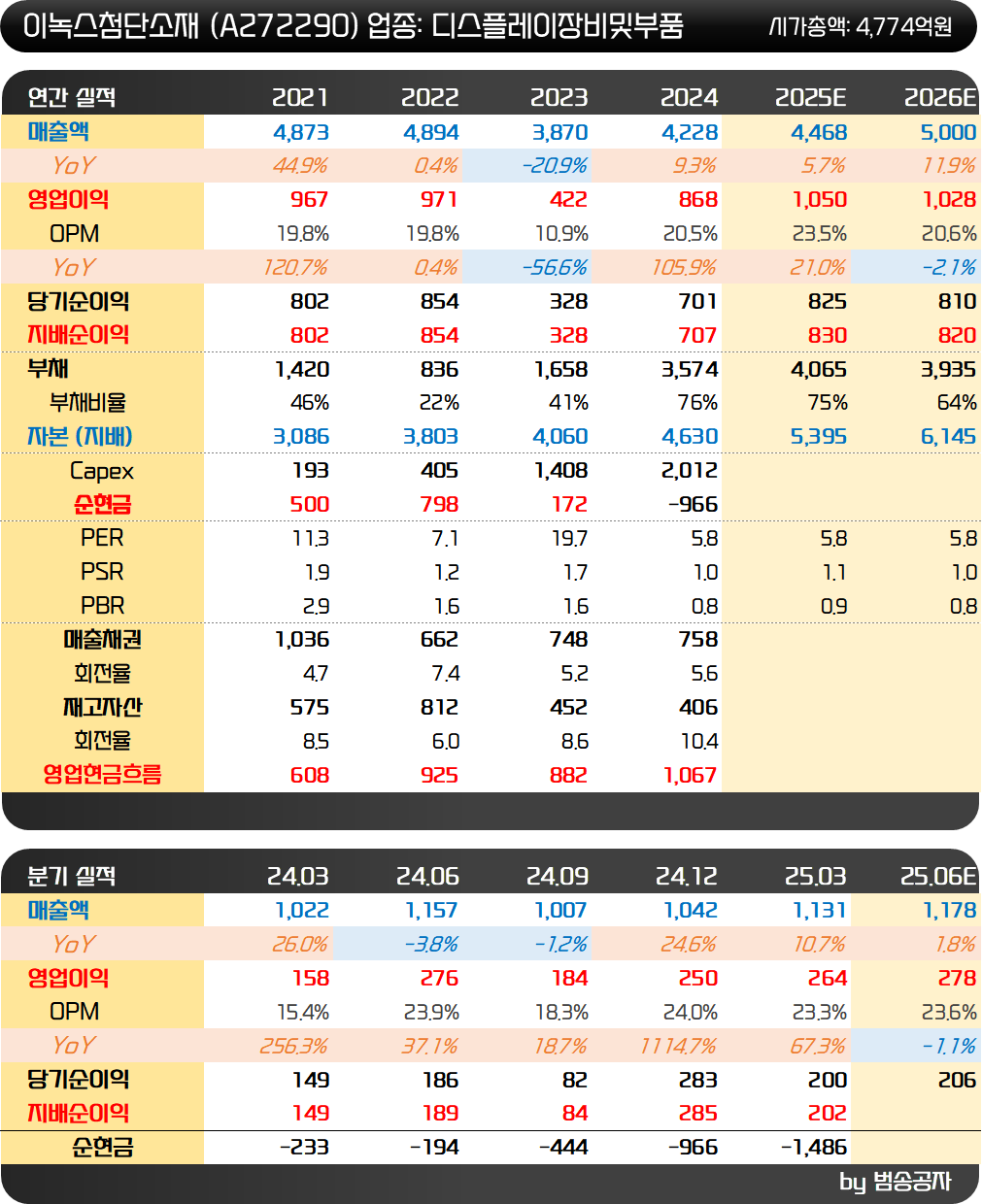Select 2024 Capex value '2,012'
The width and height of the screenshot is (982, 1204).
690,470
